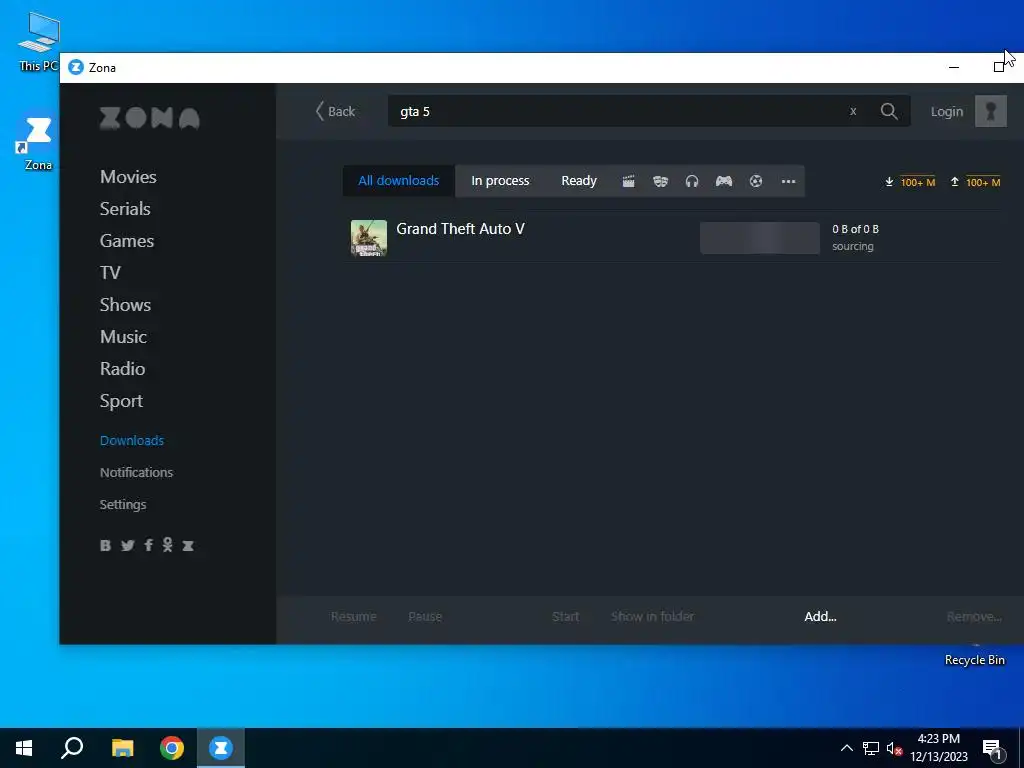This screenshot has width=1024, height=768.
Task: Click the '0 B of 0 B' size text
Action: coord(856,229)
